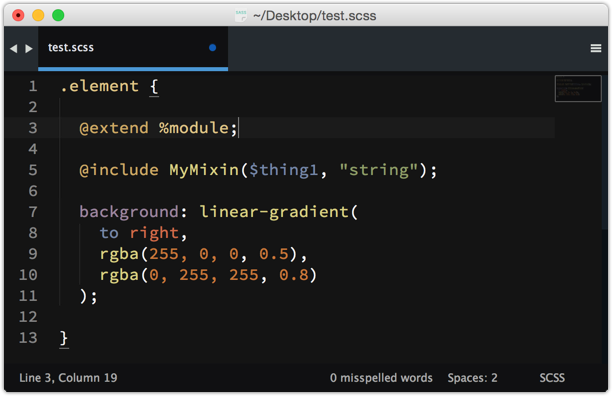Open the SCSS syntax selector

click(552, 378)
